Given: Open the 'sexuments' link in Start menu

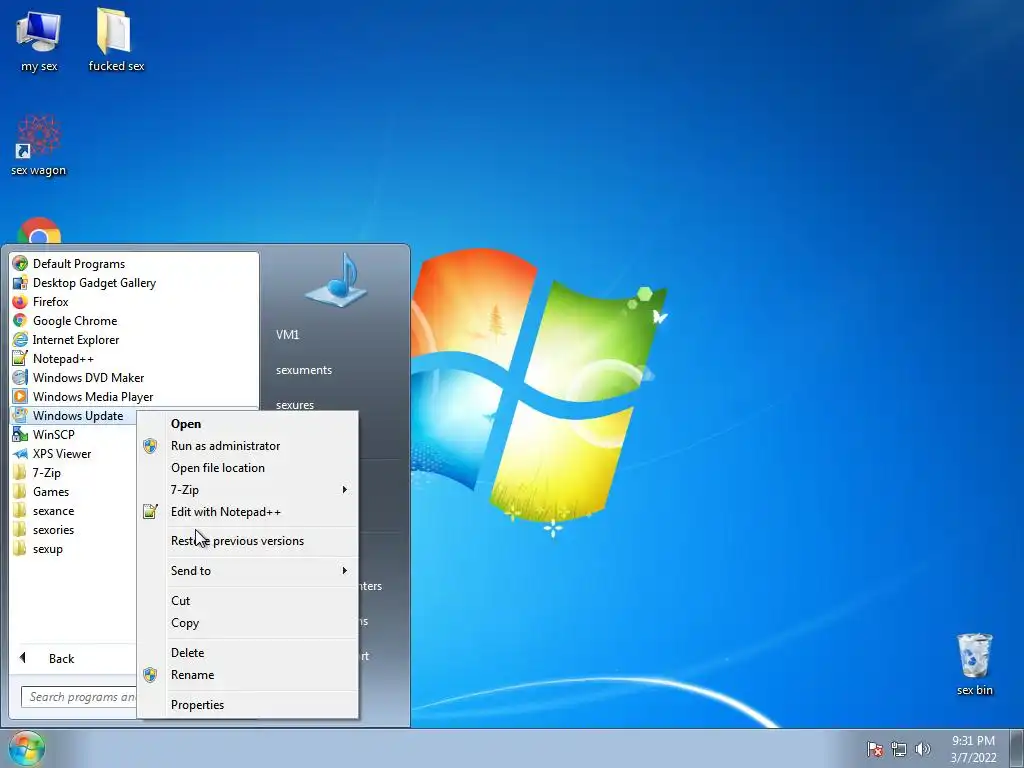Looking at the screenshot, I should (x=304, y=370).
